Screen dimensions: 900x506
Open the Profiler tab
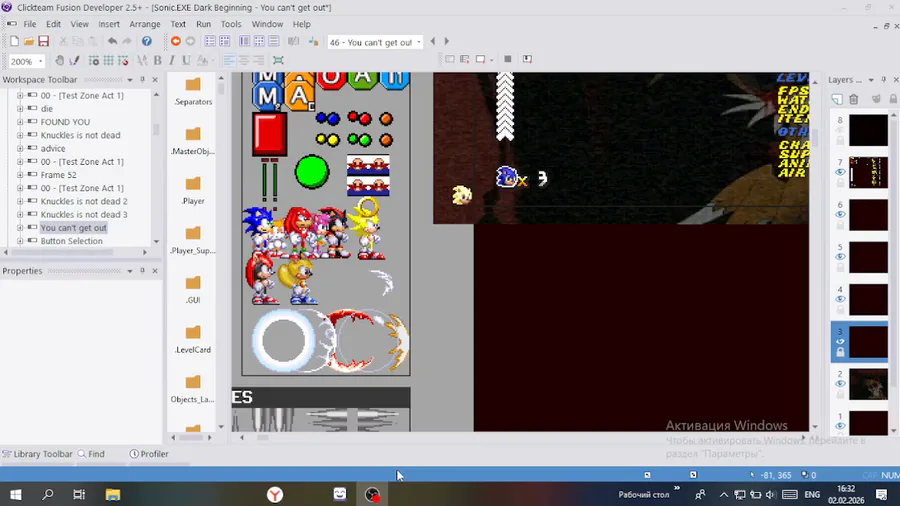[x=149, y=454]
